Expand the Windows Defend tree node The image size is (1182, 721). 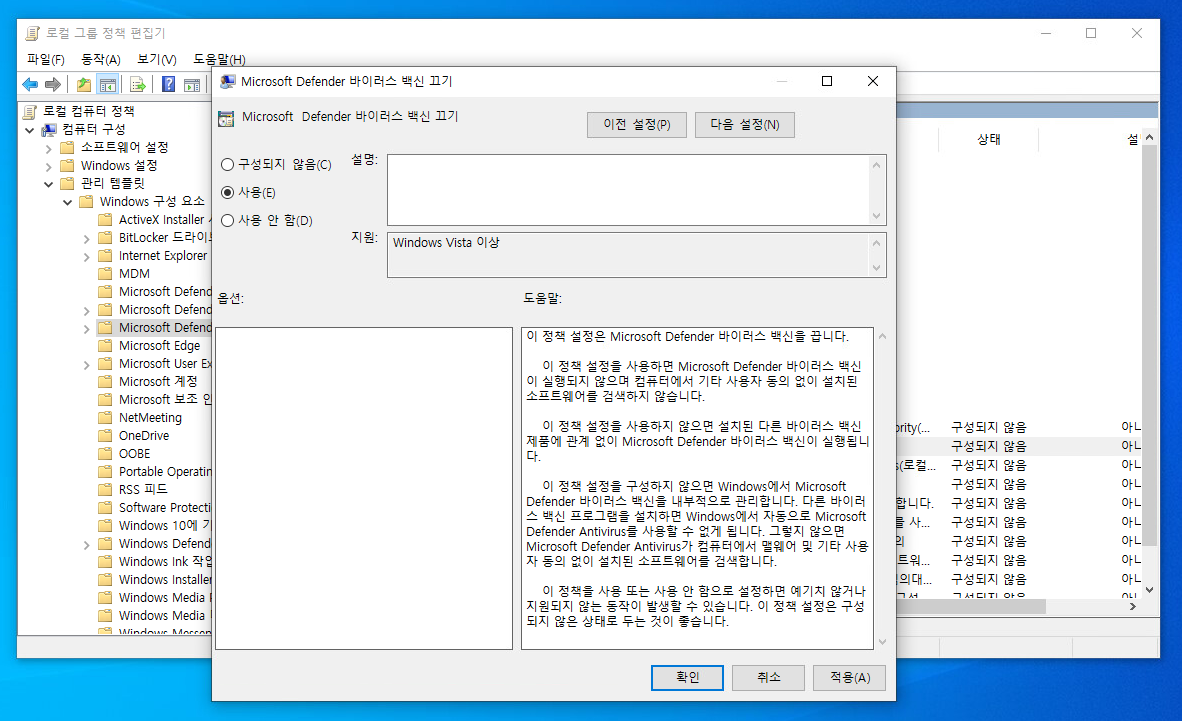point(86,545)
